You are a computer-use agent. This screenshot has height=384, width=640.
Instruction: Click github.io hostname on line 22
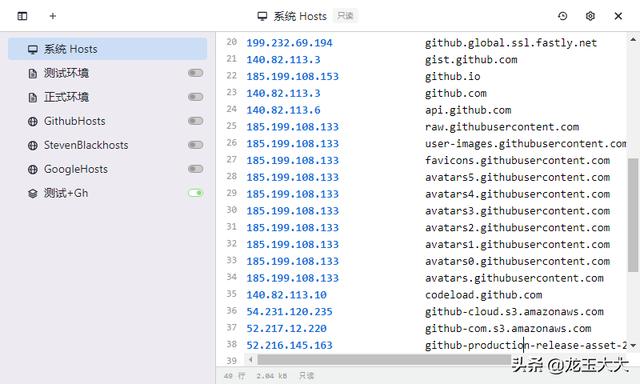452,76
